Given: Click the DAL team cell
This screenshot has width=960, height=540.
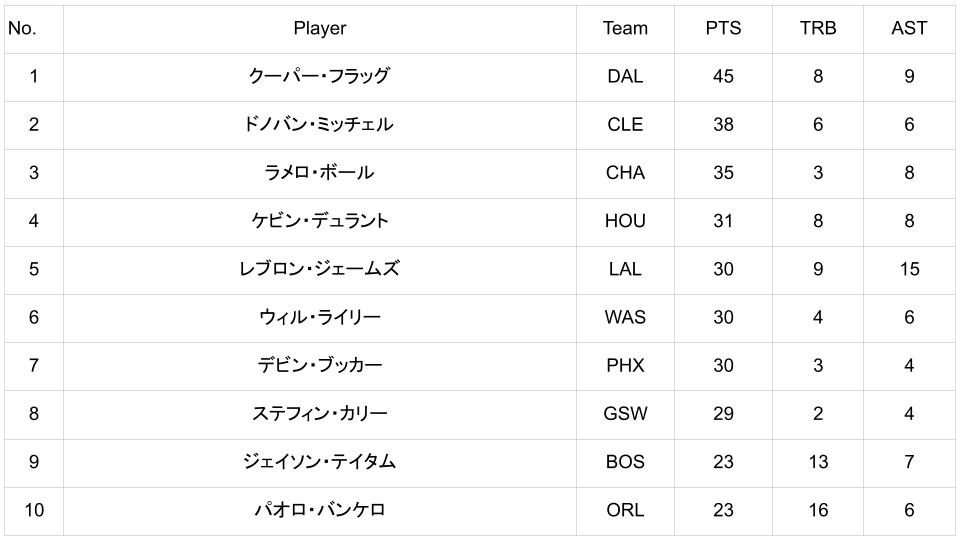Looking at the screenshot, I should (x=625, y=76).
